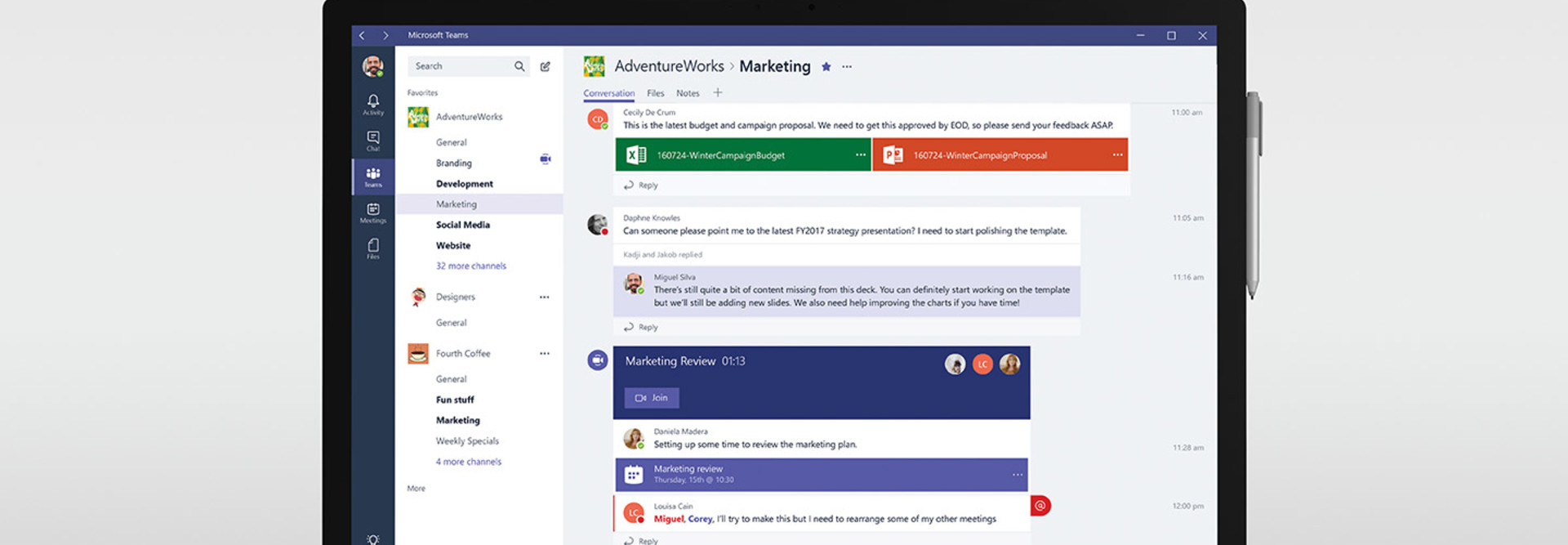Open options for Marketing review event
Image resolution: width=1568 pixels, height=545 pixels.
1018,475
